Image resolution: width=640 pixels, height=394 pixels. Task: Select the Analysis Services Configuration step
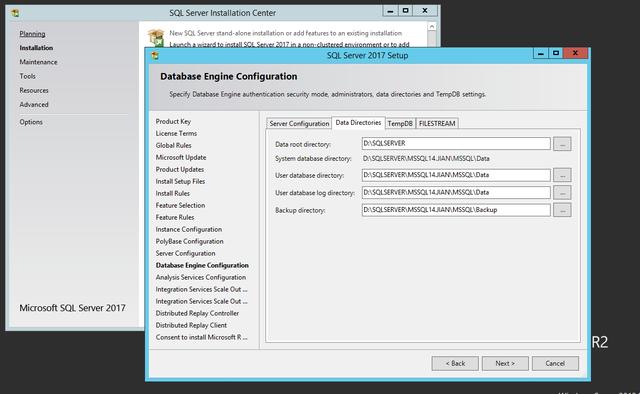[x=201, y=277]
